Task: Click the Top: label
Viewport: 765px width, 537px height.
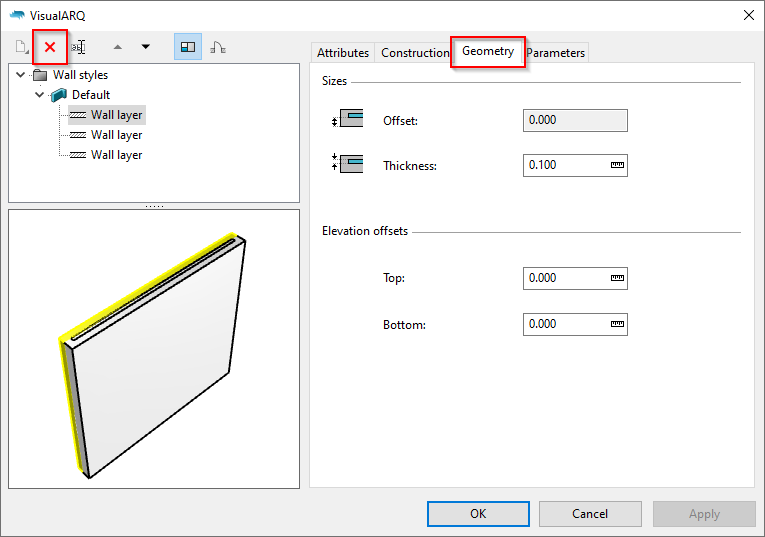Action: pyautogui.click(x=394, y=278)
